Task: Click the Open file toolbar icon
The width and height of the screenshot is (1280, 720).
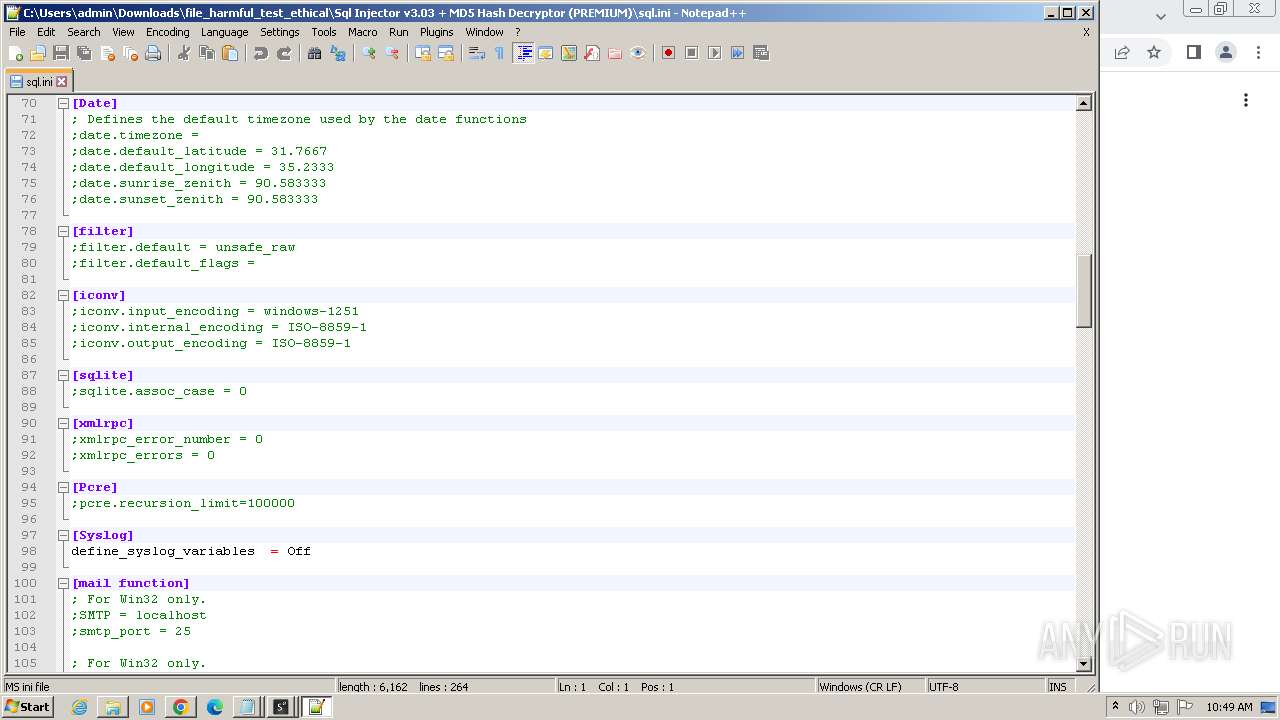Action: click(38, 53)
